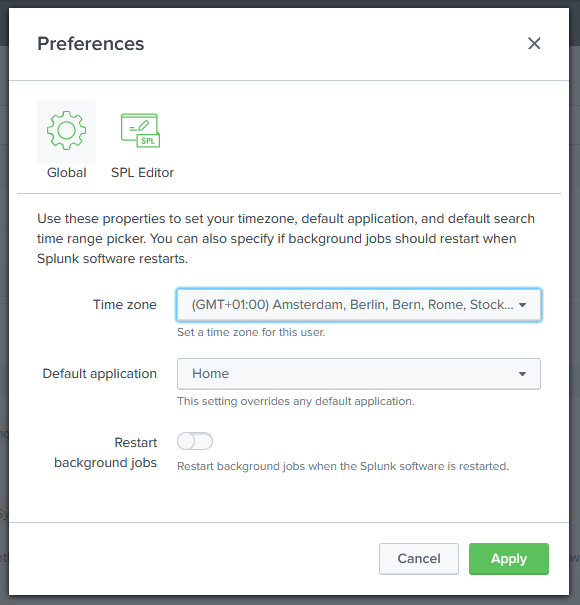Open the SPL Editor icon

tap(140, 130)
